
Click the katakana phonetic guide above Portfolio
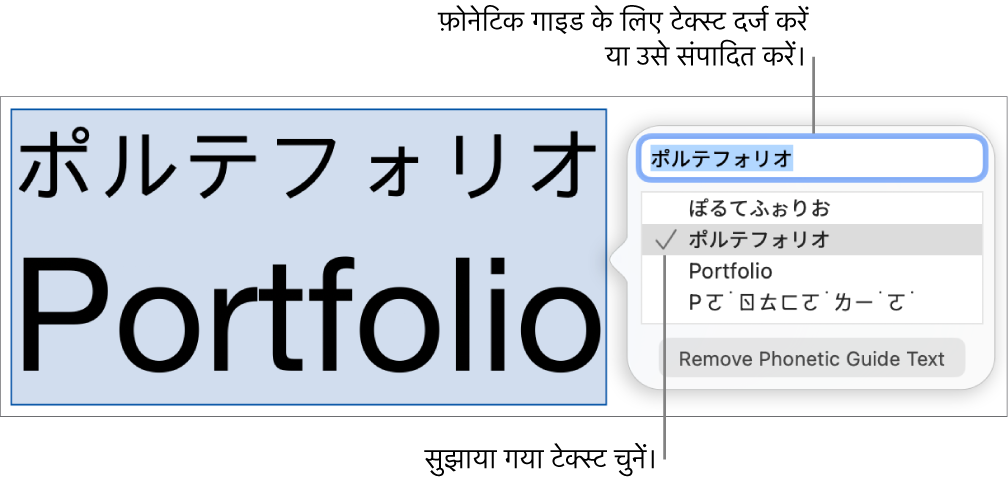click(x=307, y=165)
